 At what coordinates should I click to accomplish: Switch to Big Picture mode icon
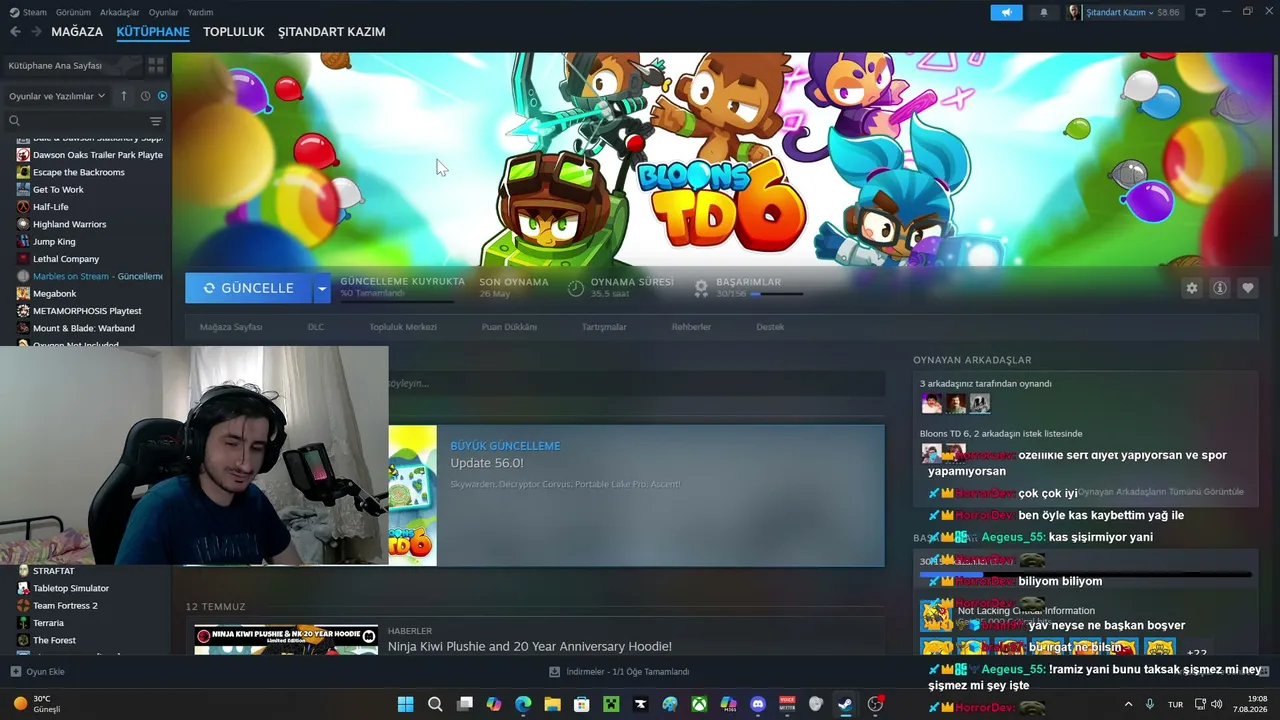pyautogui.click(x=1201, y=12)
